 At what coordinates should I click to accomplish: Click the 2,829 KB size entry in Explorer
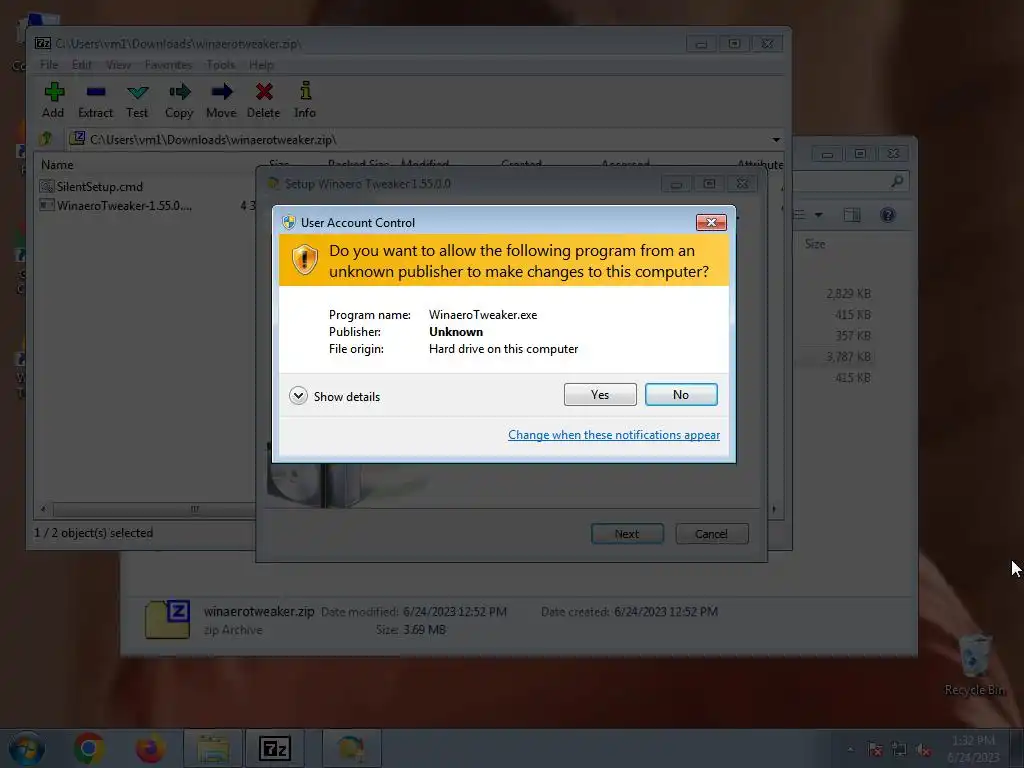pos(848,294)
